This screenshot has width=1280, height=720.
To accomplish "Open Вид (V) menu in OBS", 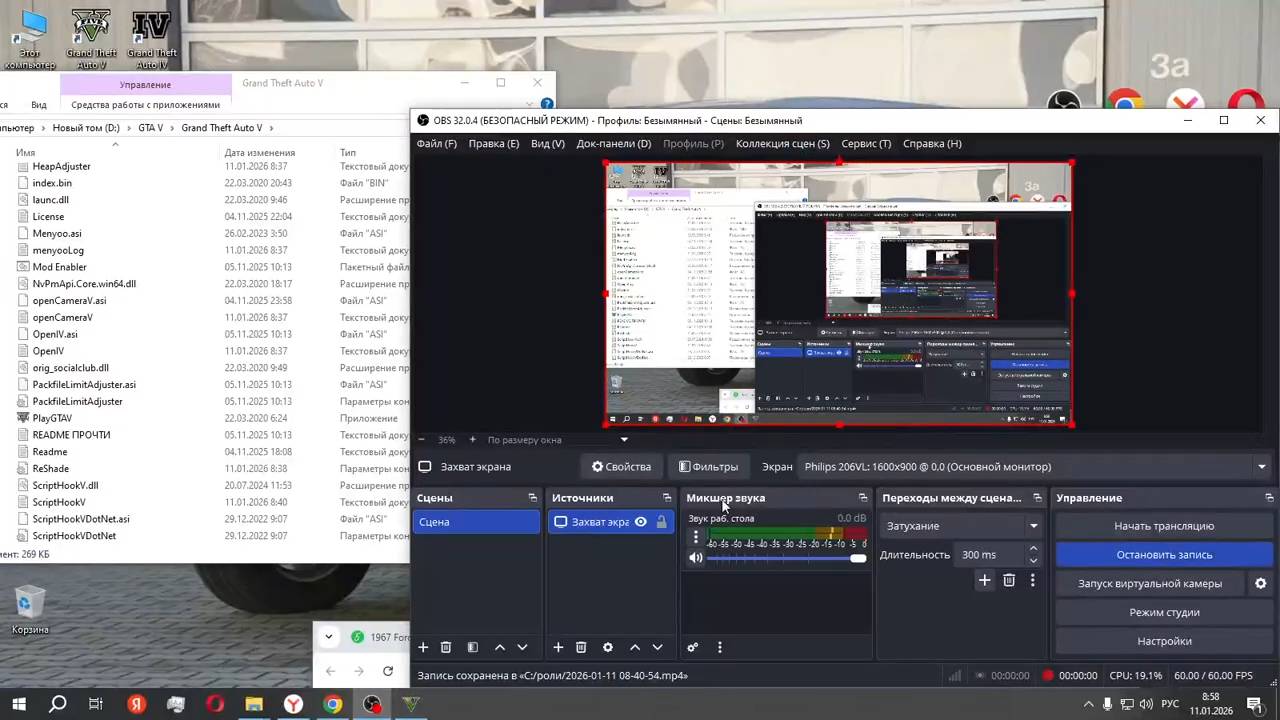I will click(x=548, y=144).
